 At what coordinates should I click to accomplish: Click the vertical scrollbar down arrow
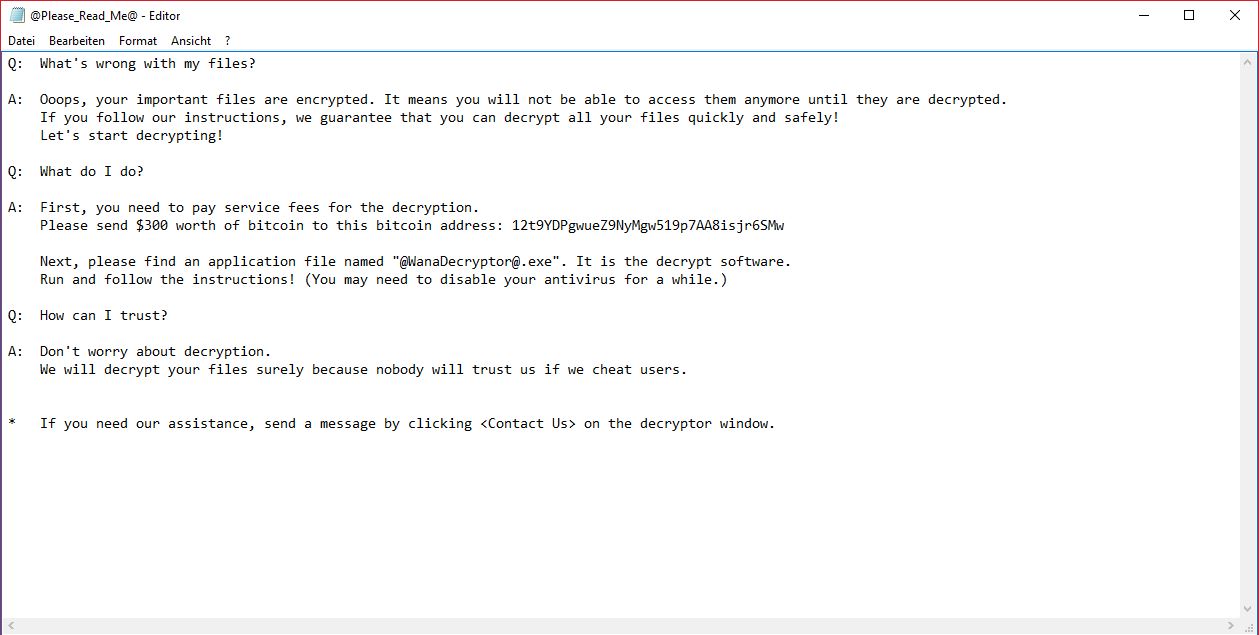[1250, 608]
